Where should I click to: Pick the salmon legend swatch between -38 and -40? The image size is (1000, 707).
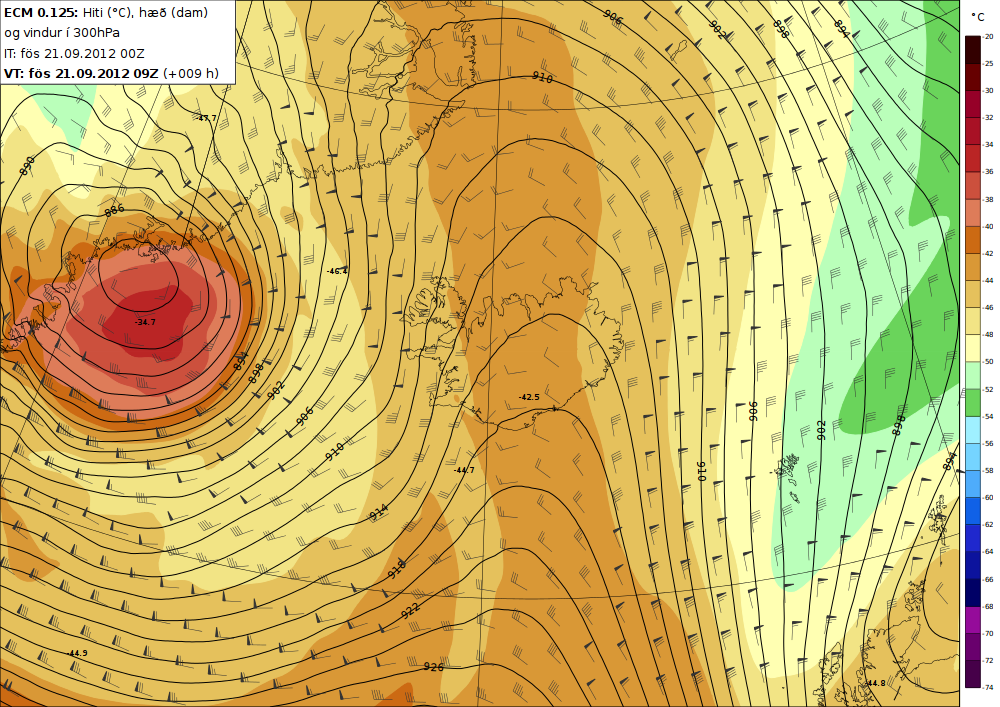(x=973, y=212)
